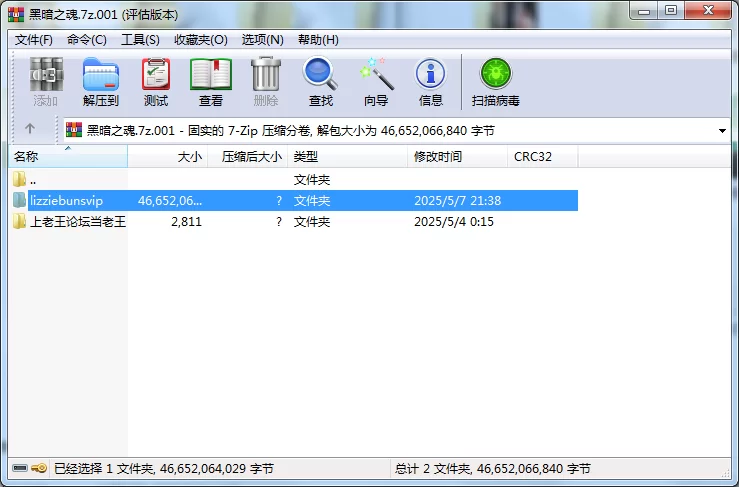The width and height of the screenshot is (739, 487).
Task: Click the 解压到 (Extract To) toolbar icon
Action: point(100,82)
